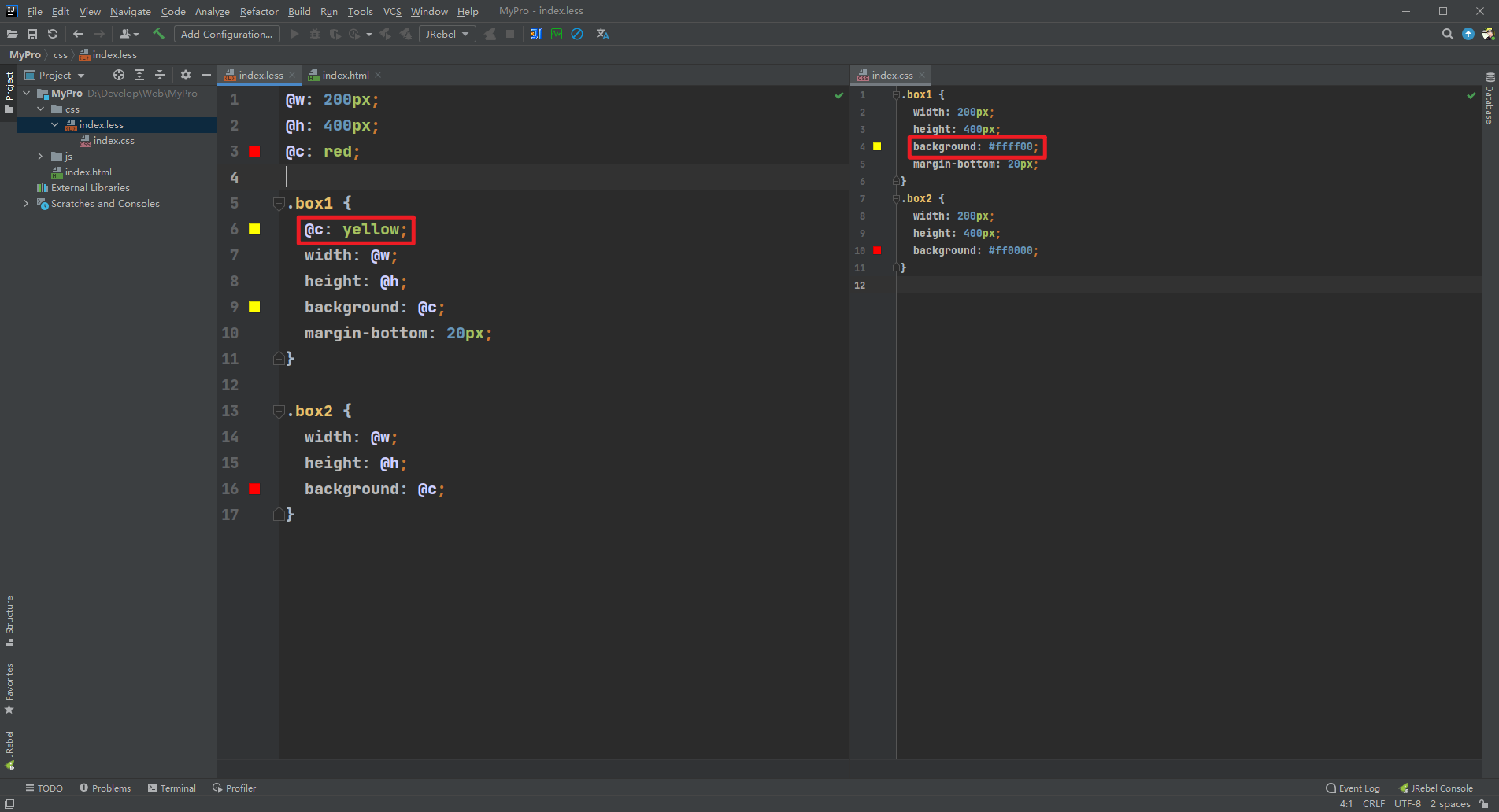Click the red swatch beside @c: red
This screenshot has width=1499, height=812.
tap(254, 151)
